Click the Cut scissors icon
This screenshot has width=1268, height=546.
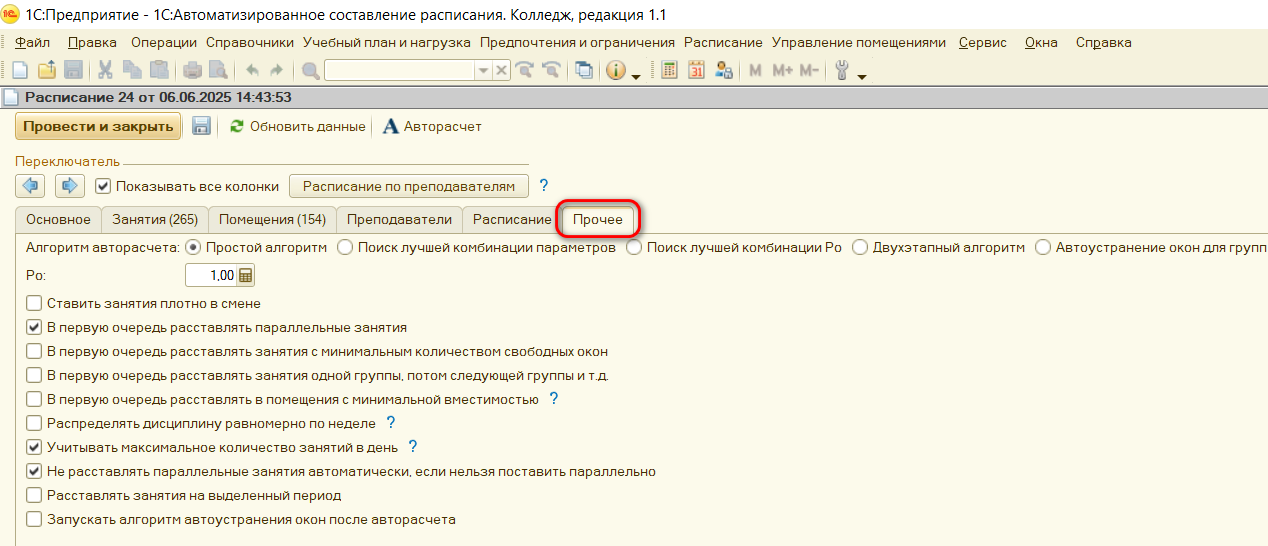point(105,70)
